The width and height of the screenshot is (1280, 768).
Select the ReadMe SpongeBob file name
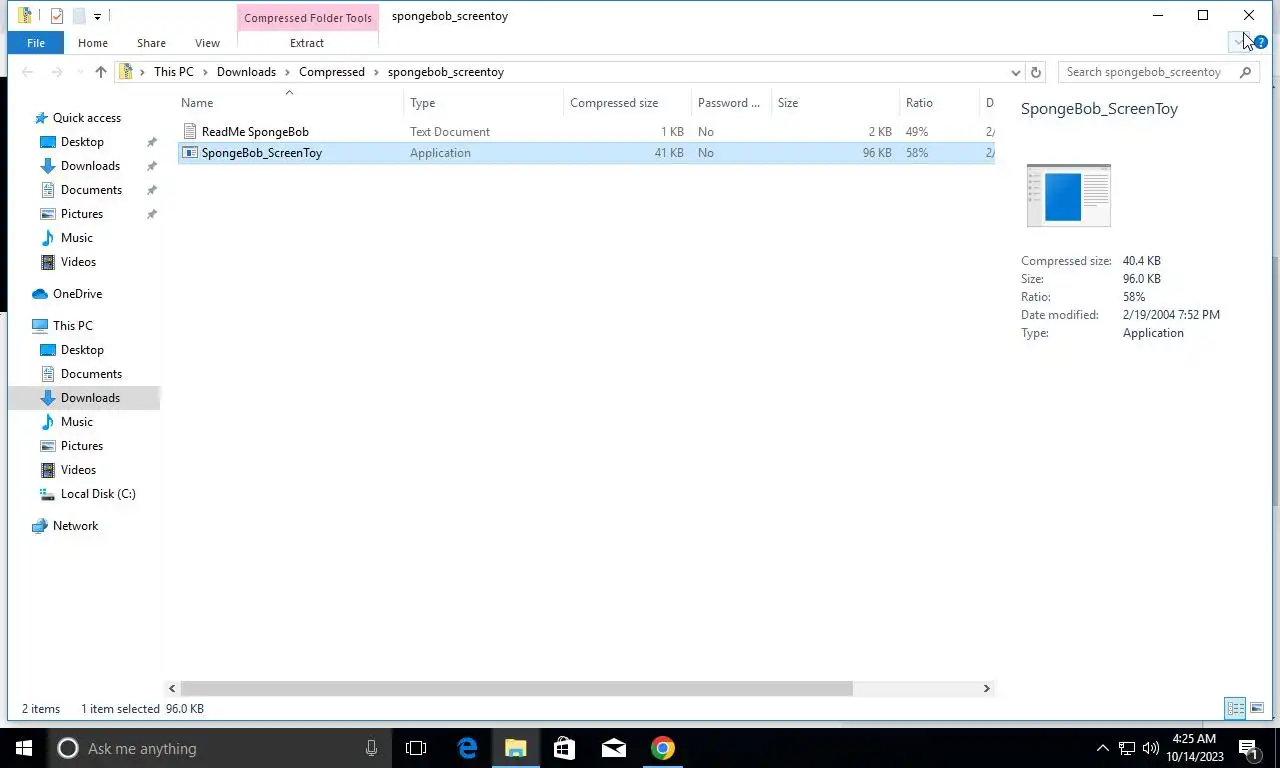tap(255, 132)
